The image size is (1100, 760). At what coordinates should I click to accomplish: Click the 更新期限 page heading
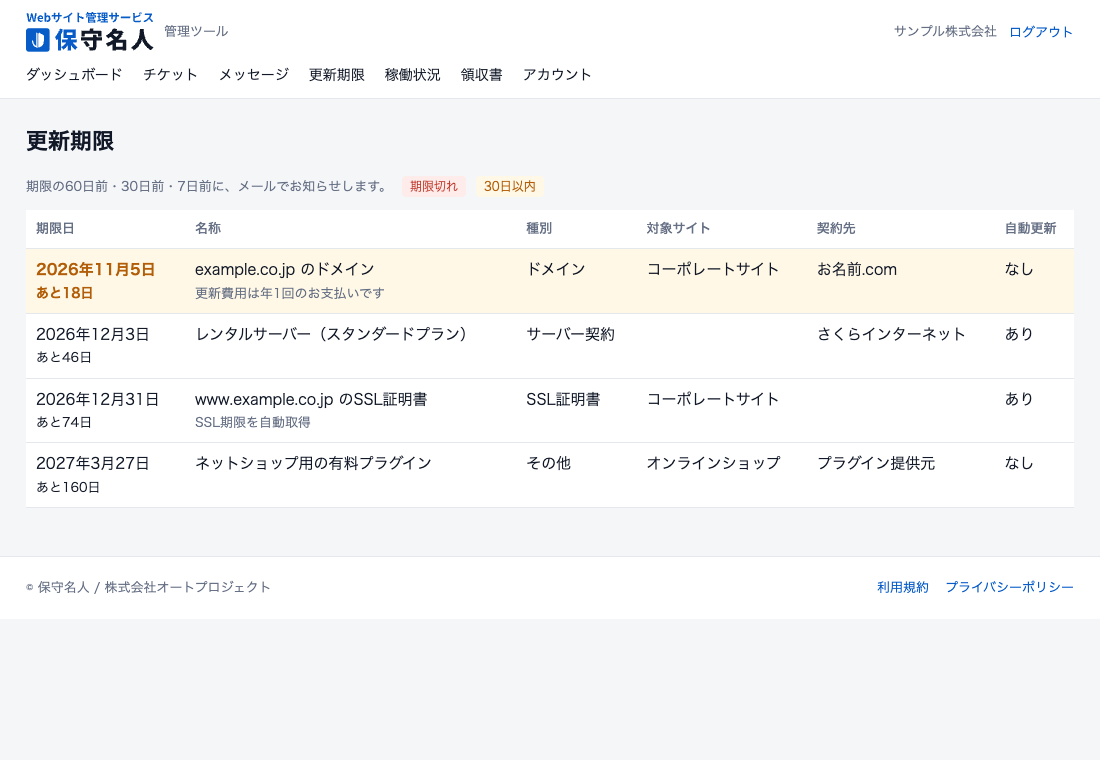pyautogui.click(x=70, y=141)
